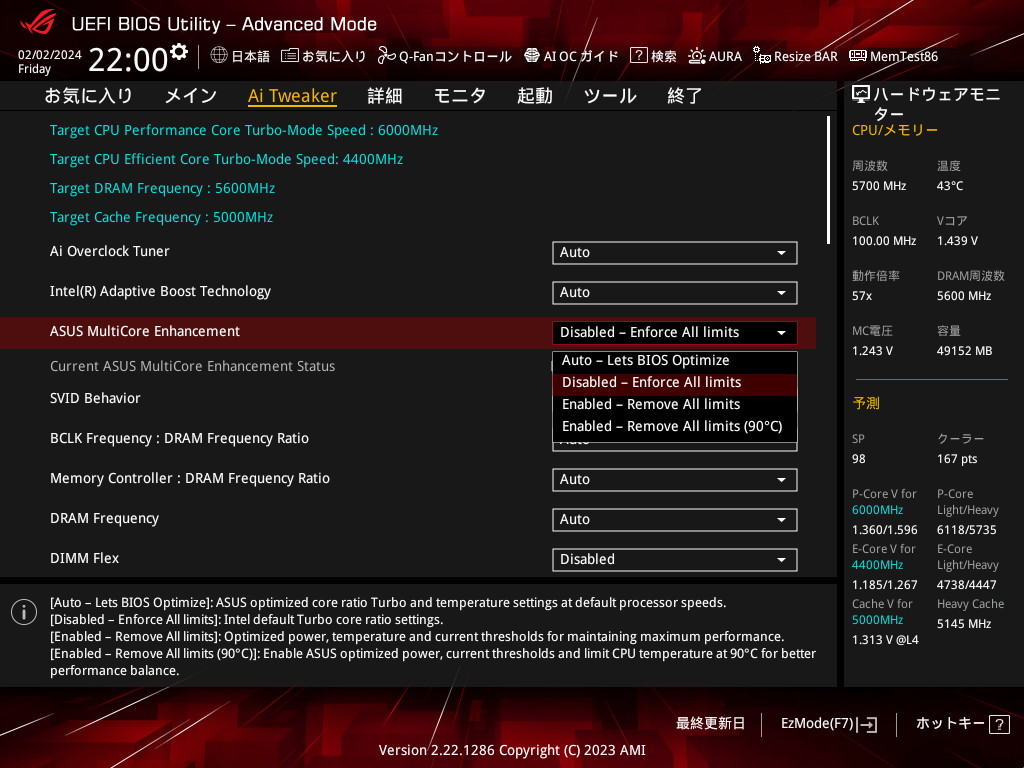Click the 22:00 clock display
Image resolution: width=1024 pixels, height=768 pixels.
[x=128, y=59]
